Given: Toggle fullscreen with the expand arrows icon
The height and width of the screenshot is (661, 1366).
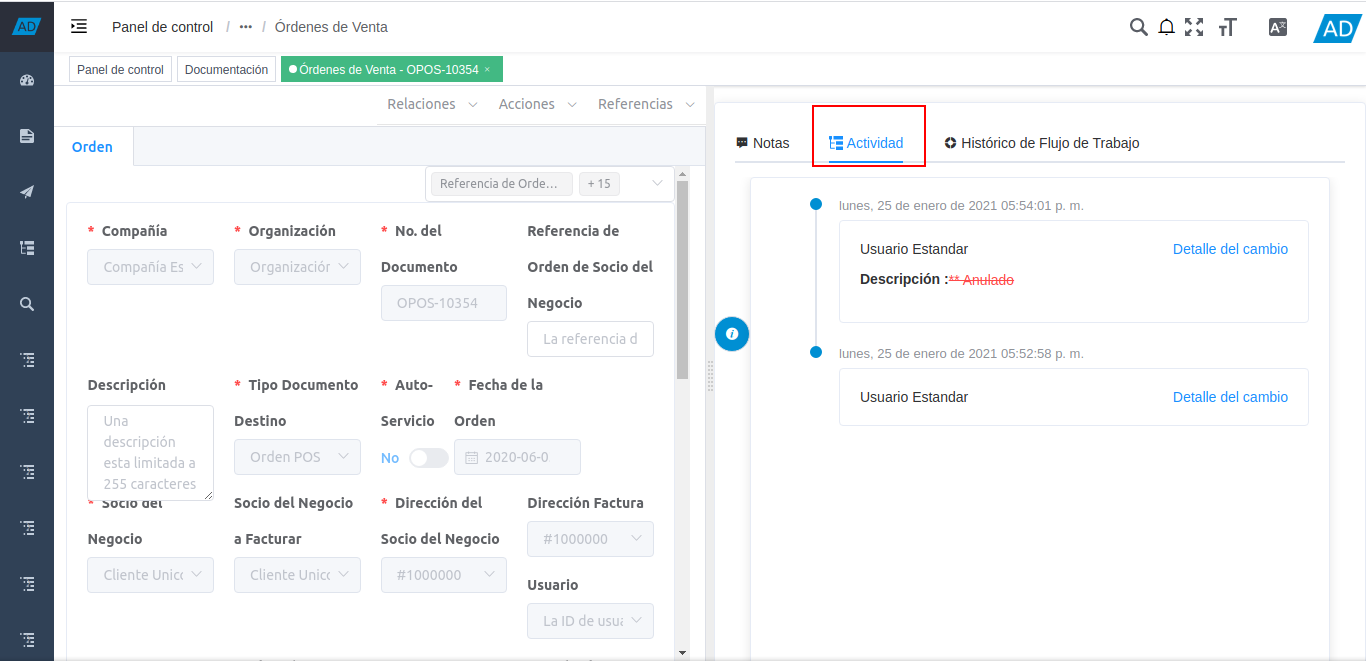Looking at the screenshot, I should click(1194, 27).
